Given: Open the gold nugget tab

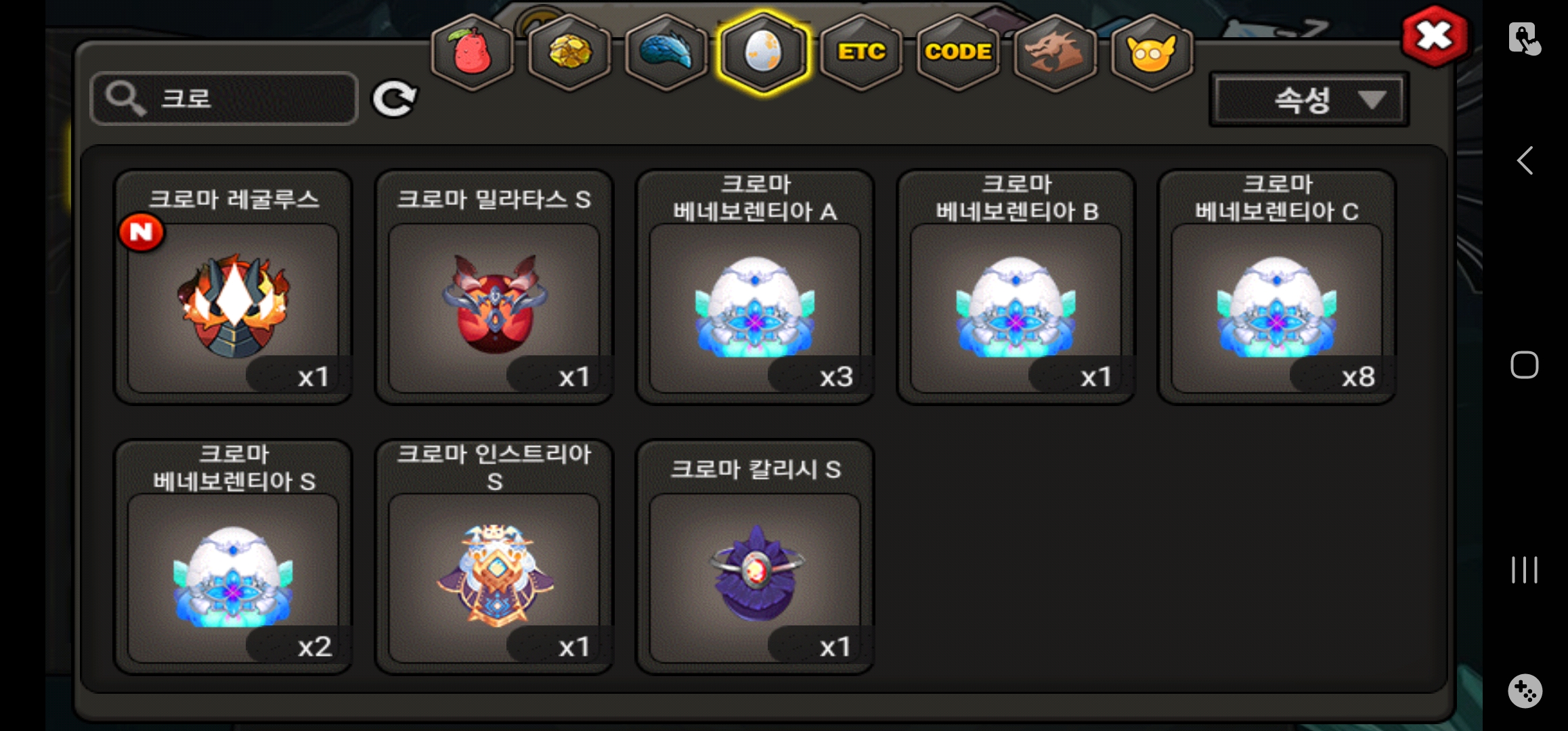Looking at the screenshot, I should point(569,52).
